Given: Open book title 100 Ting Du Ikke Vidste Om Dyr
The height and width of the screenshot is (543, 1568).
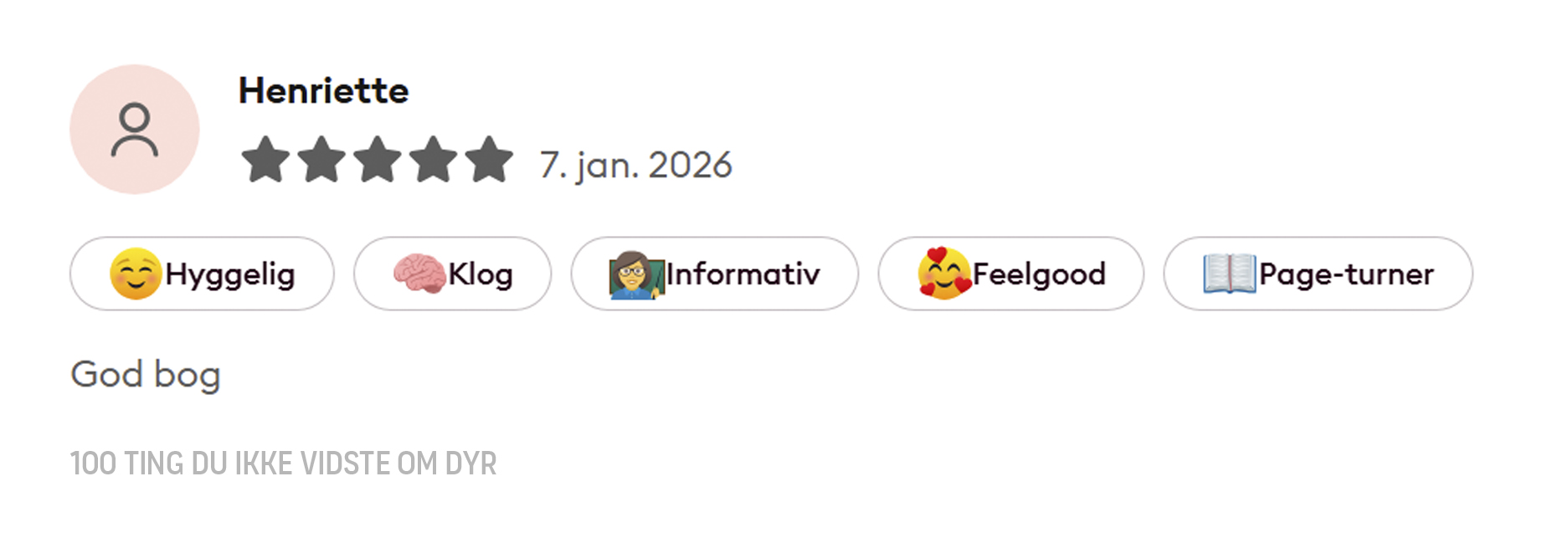Looking at the screenshot, I should click(x=283, y=463).
